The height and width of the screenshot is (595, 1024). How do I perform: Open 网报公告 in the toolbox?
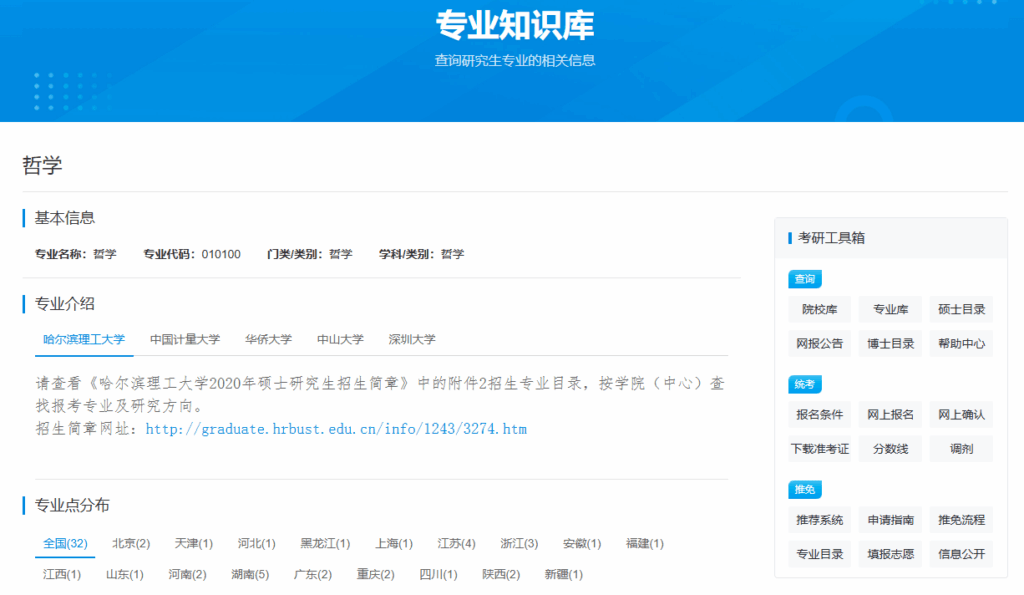819,343
